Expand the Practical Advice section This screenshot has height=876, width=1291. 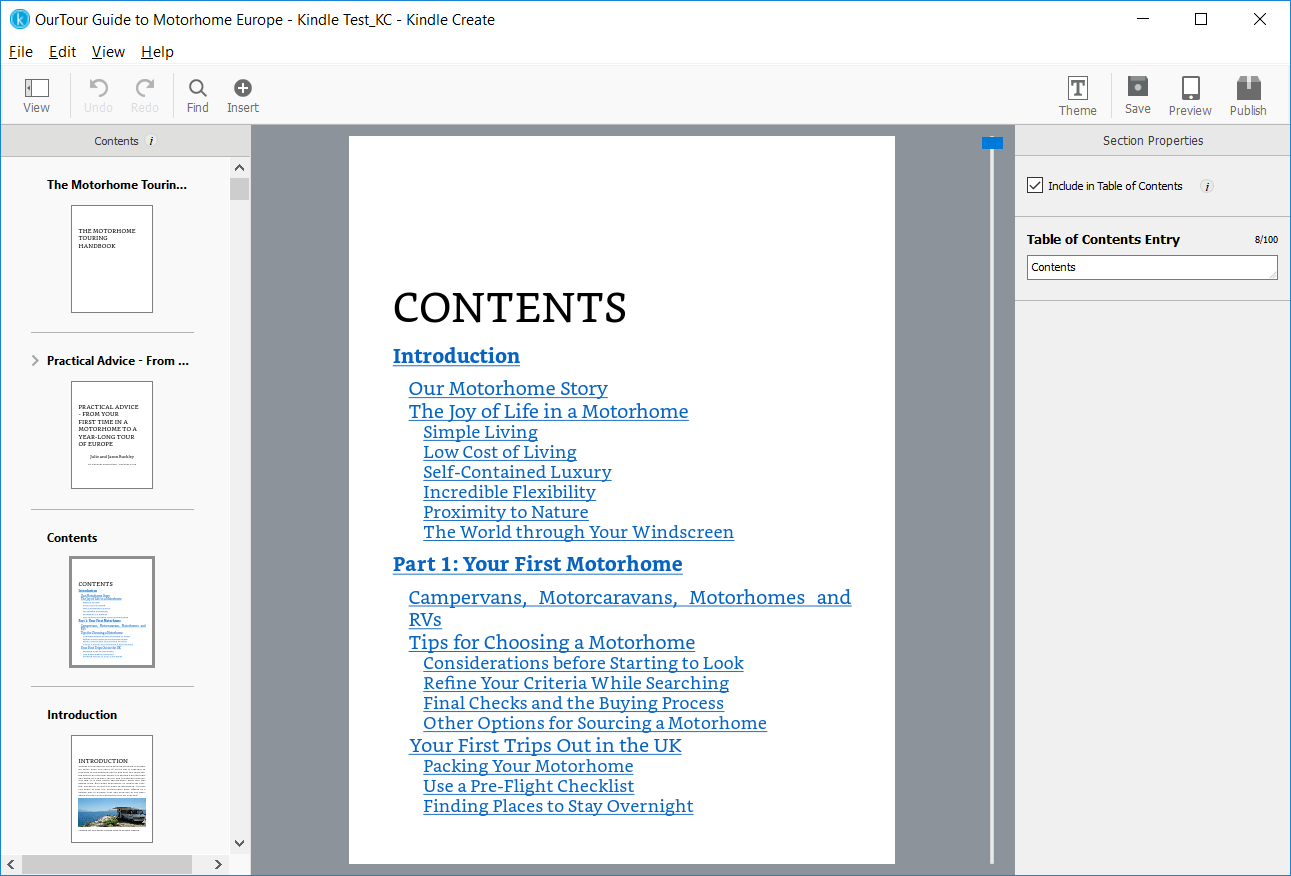tap(36, 360)
